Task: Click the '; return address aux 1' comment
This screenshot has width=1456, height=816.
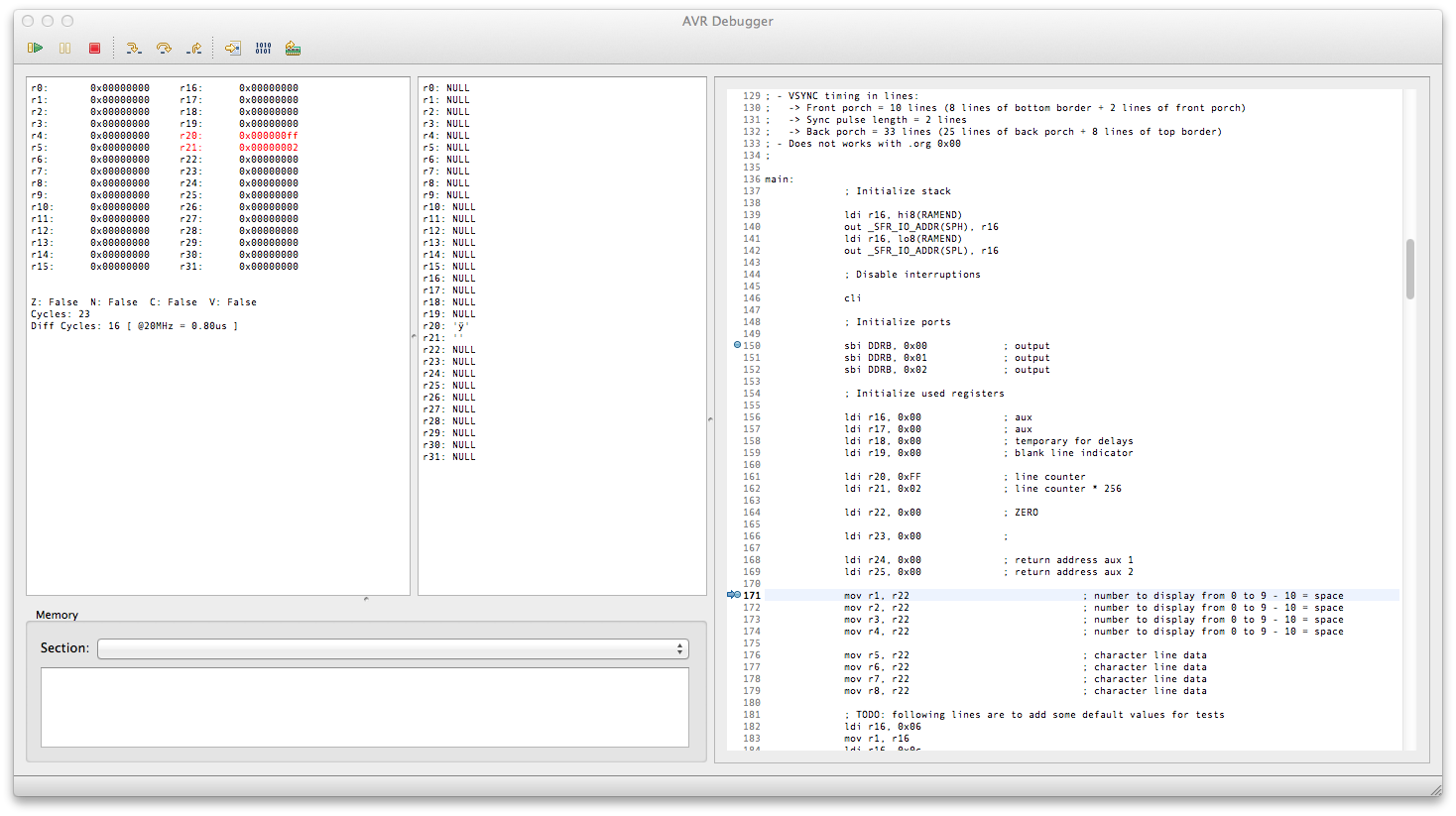Action: coord(1068,560)
